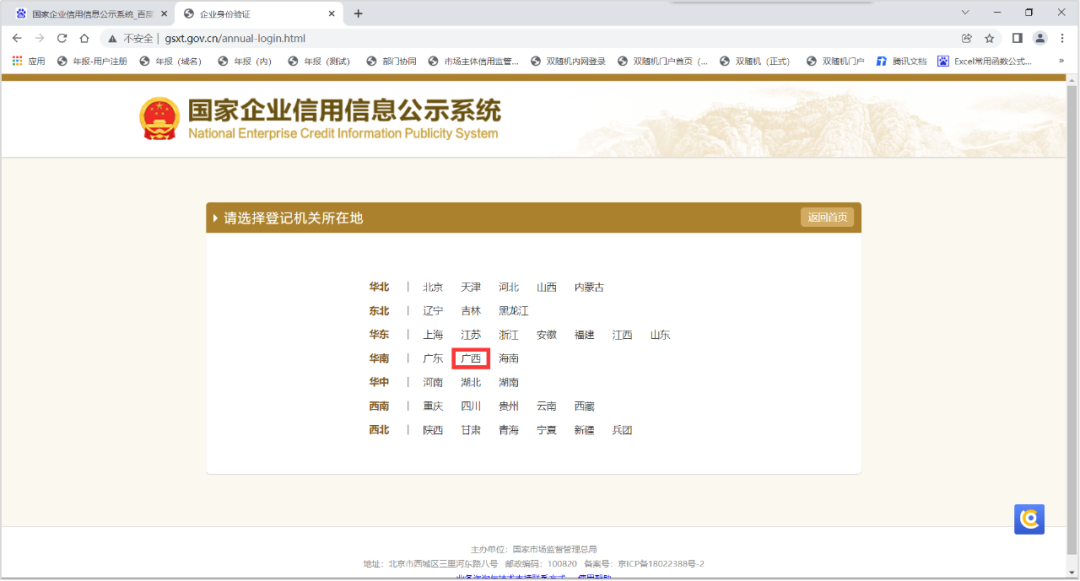Select 黑龙江 province
The width and height of the screenshot is (1080, 581).
(513, 311)
